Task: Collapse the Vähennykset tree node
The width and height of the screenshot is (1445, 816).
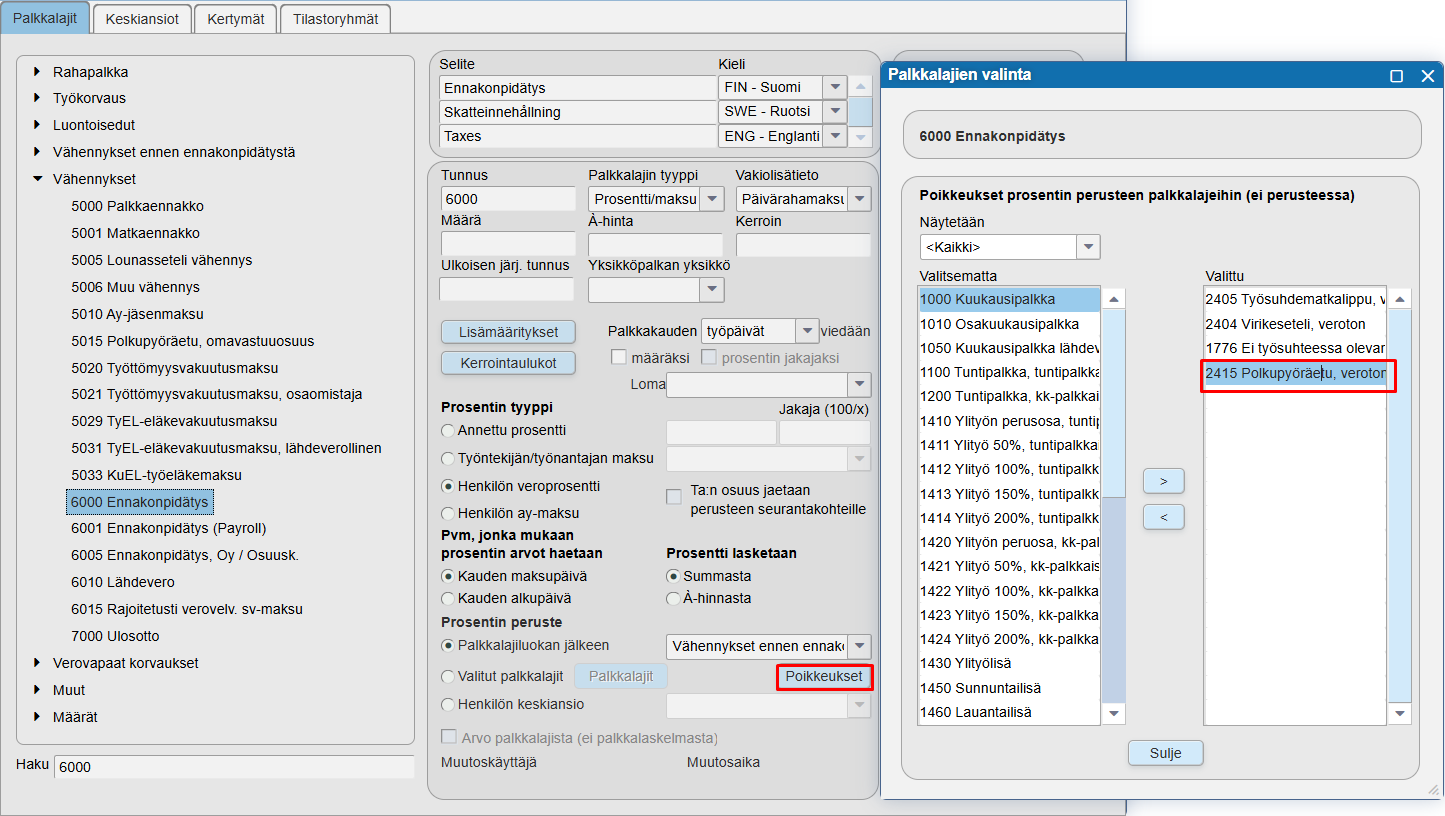Action: point(38,179)
